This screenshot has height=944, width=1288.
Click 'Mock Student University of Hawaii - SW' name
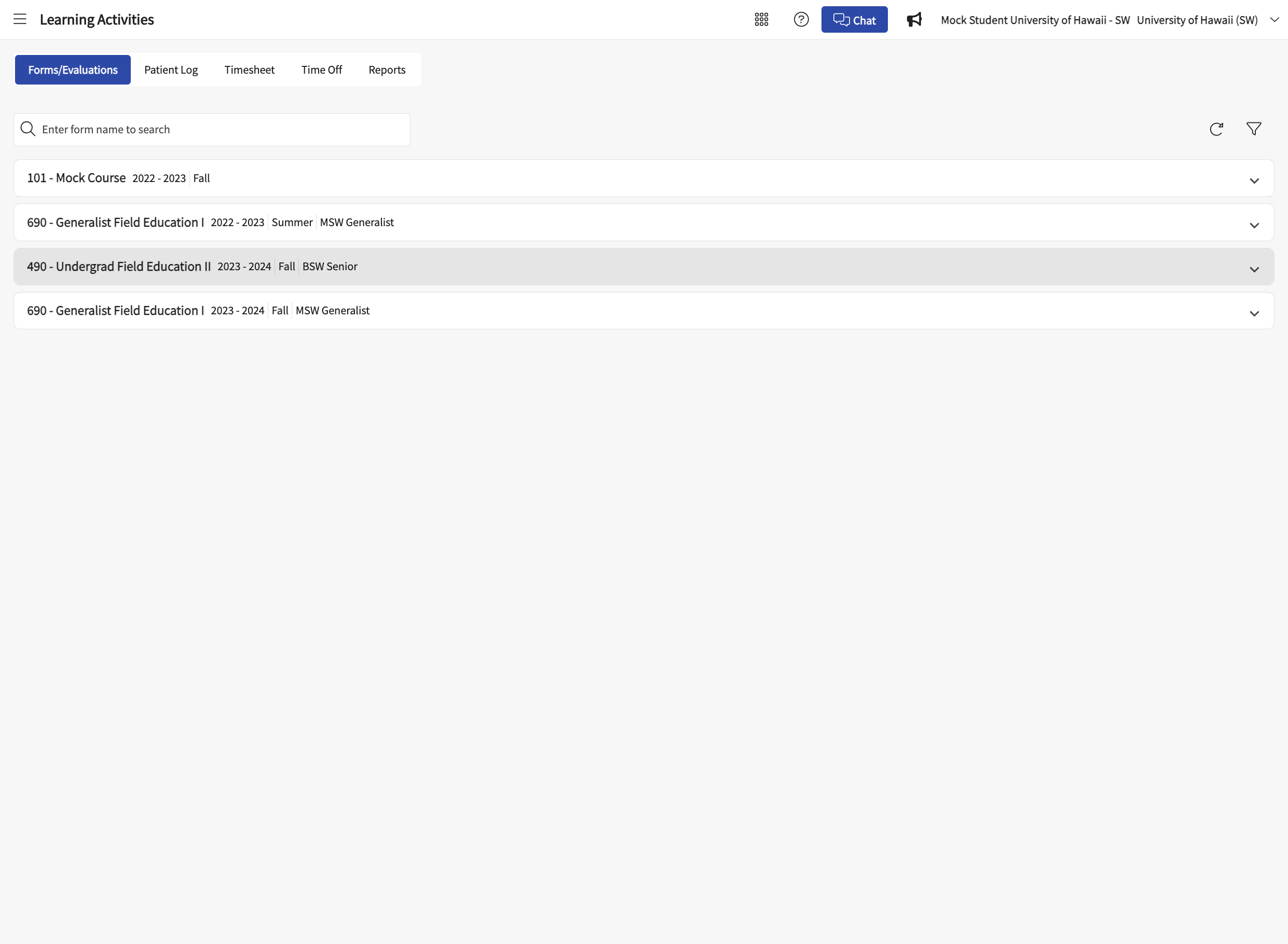click(1035, 20)
